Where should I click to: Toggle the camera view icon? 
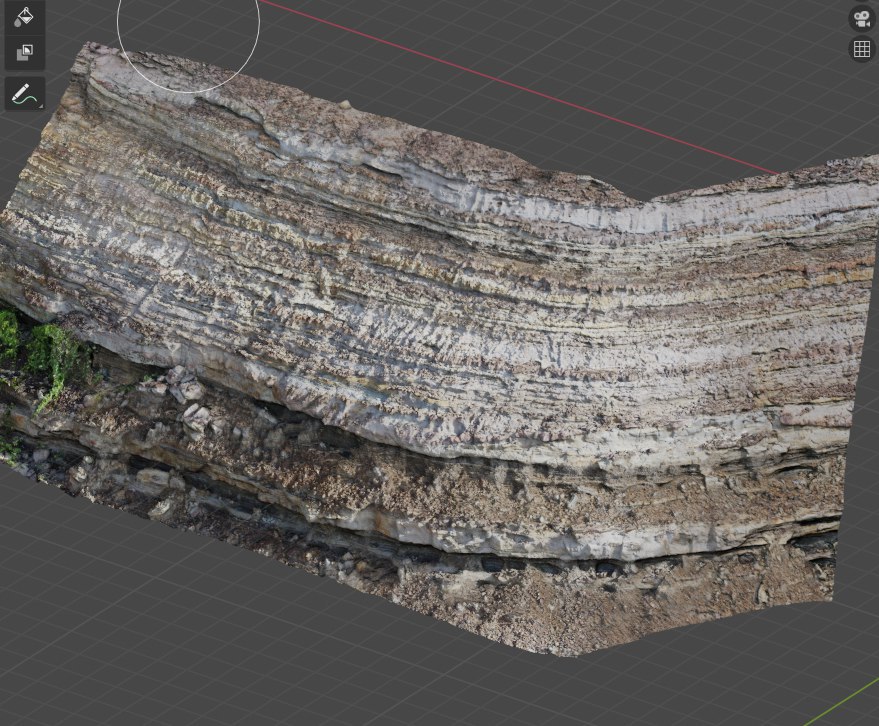click(862, 20)
